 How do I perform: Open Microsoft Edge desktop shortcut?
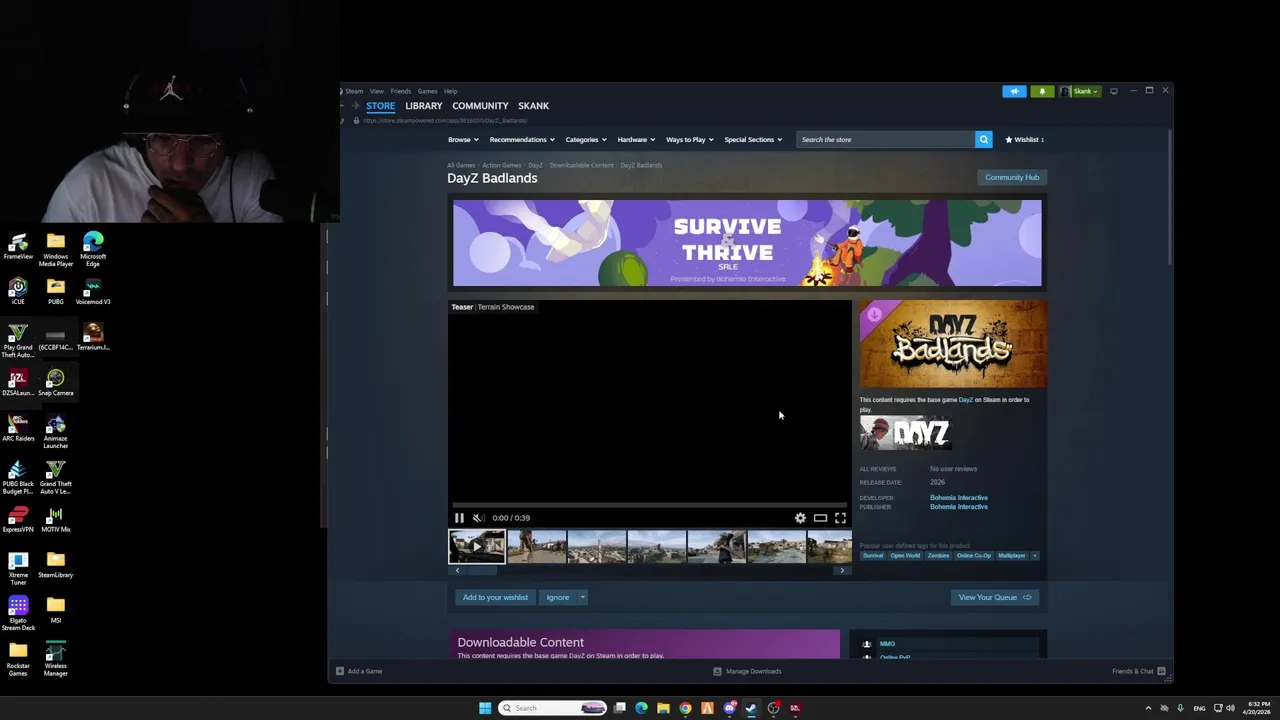(x=93, y=250)
